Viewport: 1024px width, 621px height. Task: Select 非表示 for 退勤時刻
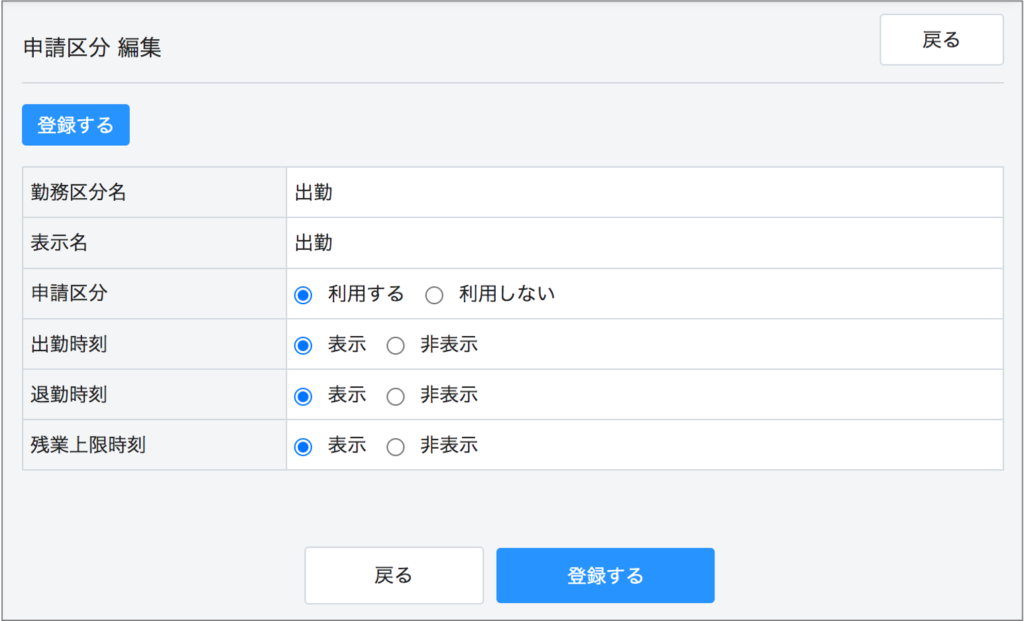[395, 396]
